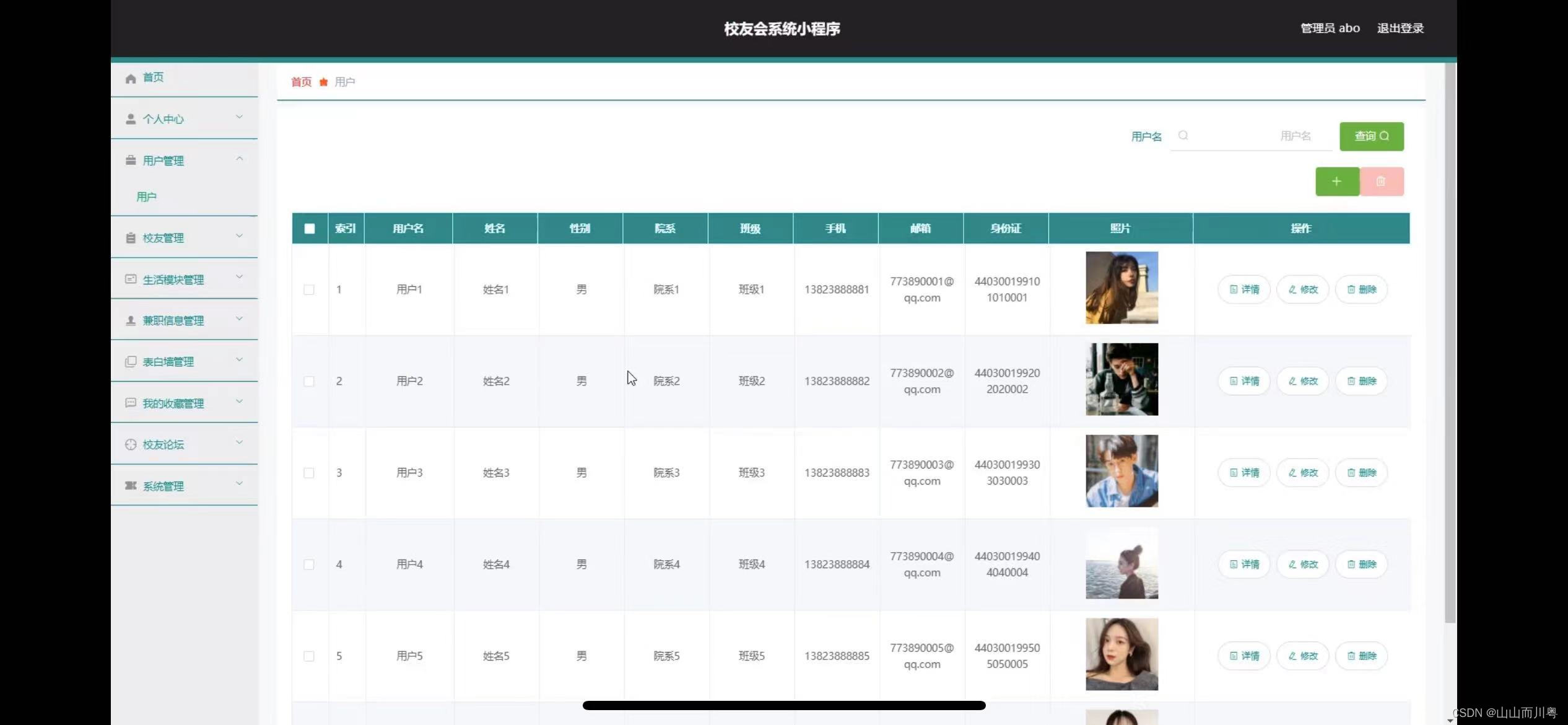Open 详情 for row 用户1

point(1244,289)
